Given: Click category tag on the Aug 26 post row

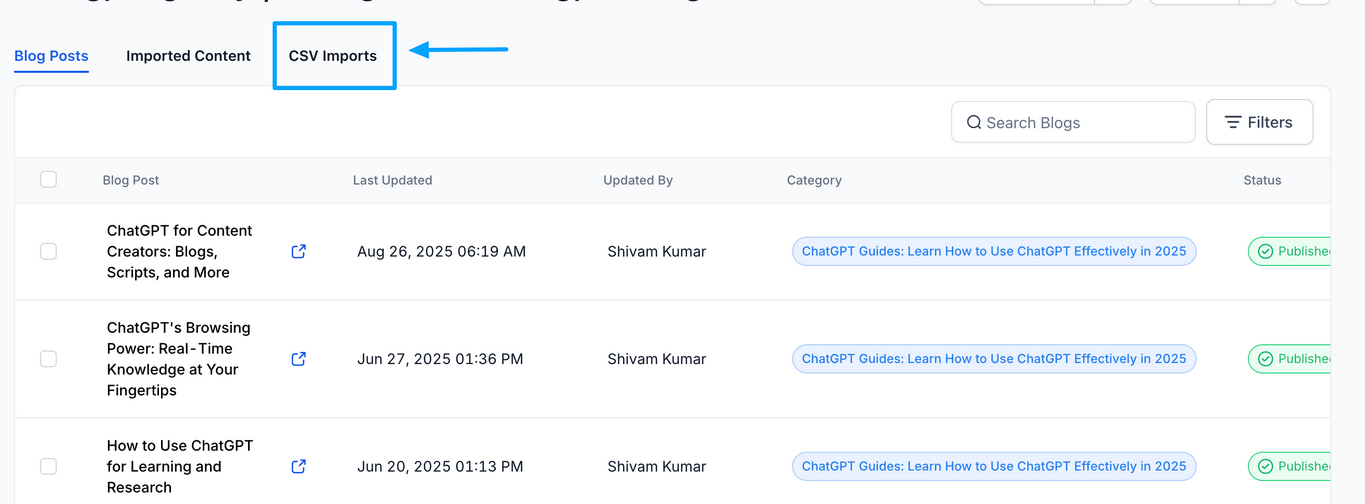Looking at the screenshot, I should coord(993,252).
